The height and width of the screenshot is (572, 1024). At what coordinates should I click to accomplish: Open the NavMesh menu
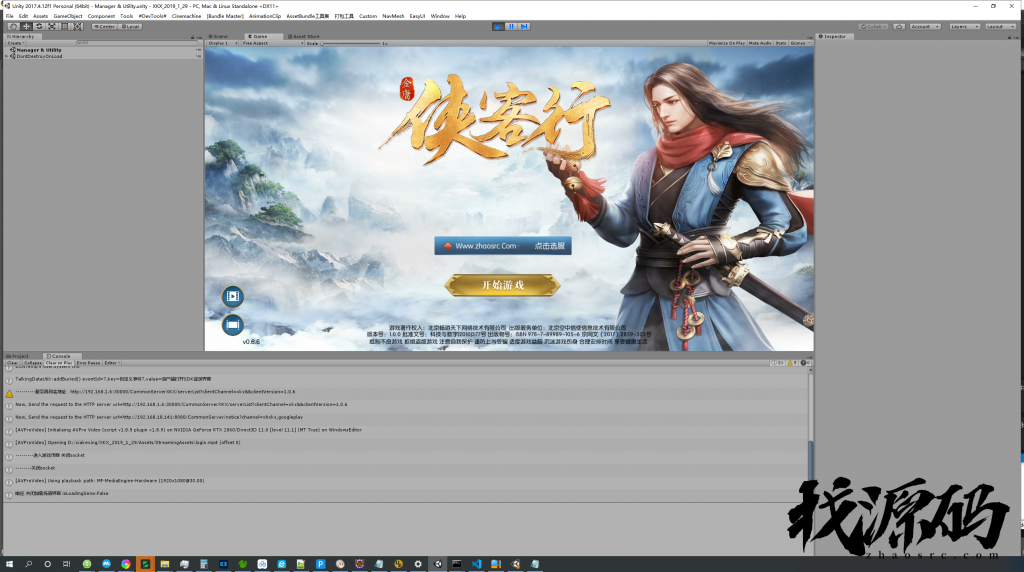tap(393, 16)
